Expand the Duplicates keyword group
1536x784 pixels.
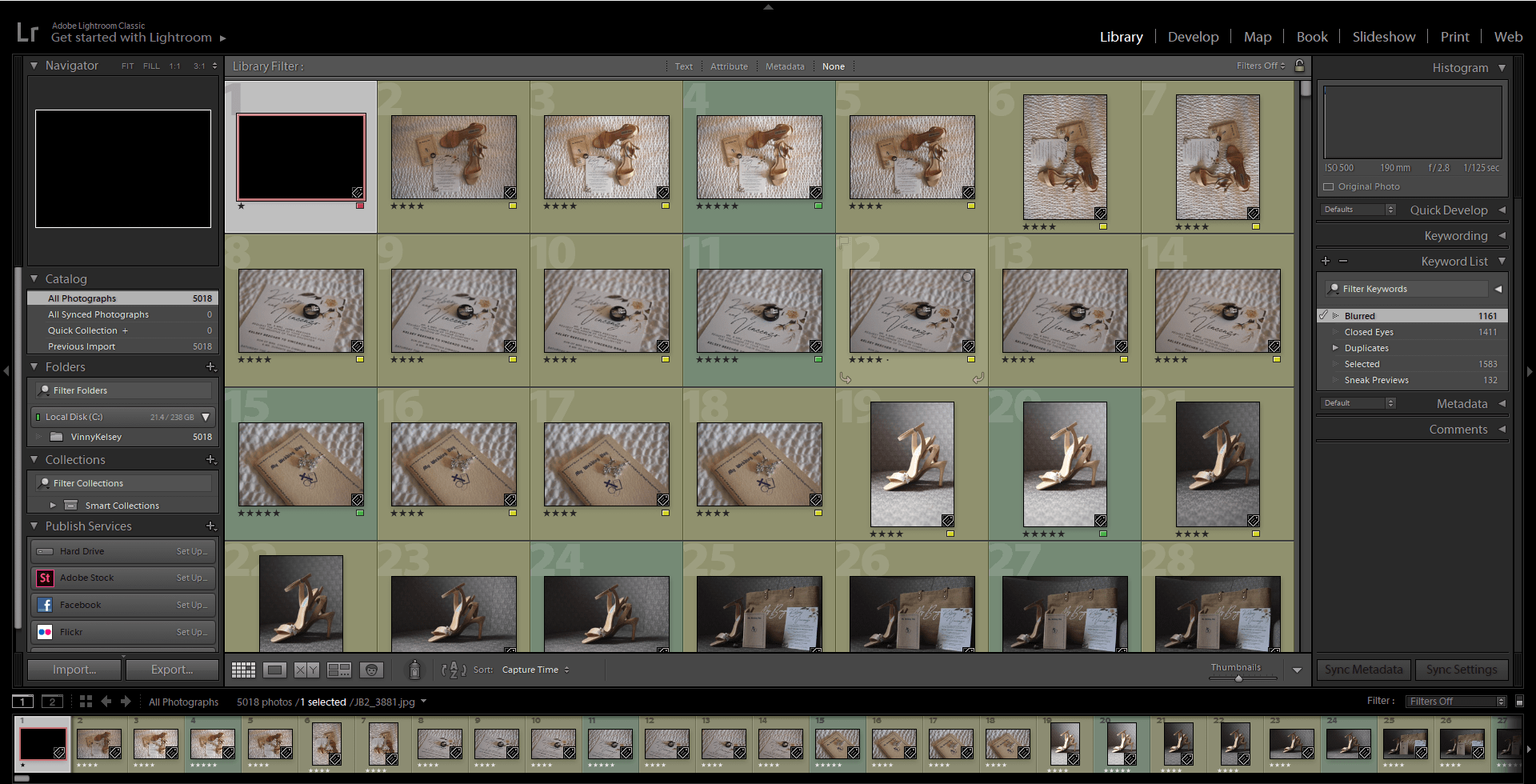pyautogui.click(x=1334, y=348)
